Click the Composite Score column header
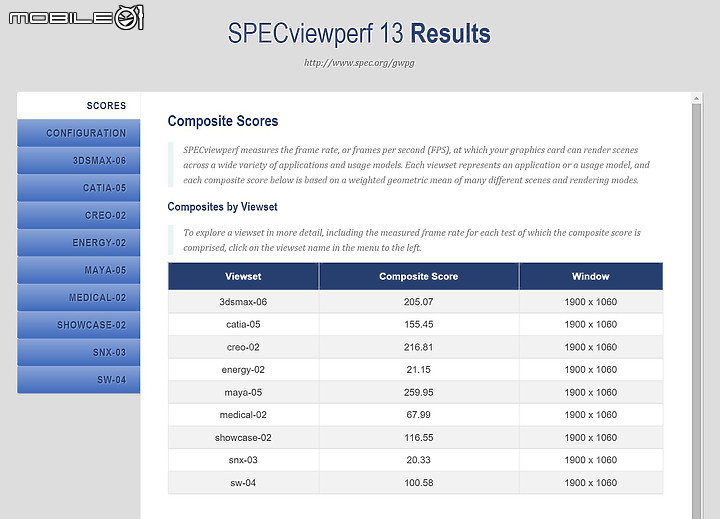 click(419, 276)
